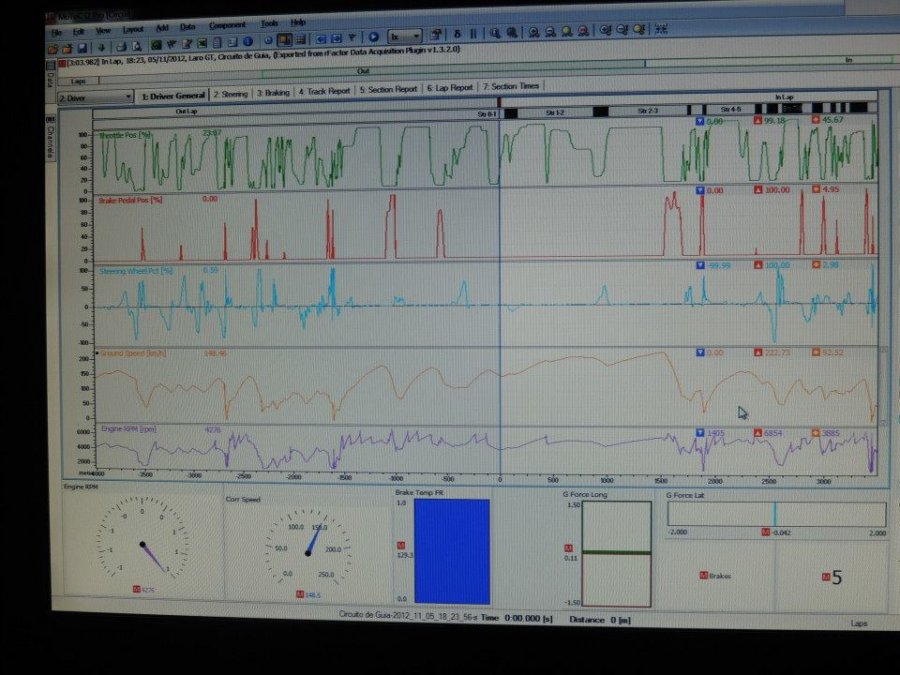Viewport: 900px width, 675px height.
Task: Open the Data menu
Action: (x=188, y=27)
